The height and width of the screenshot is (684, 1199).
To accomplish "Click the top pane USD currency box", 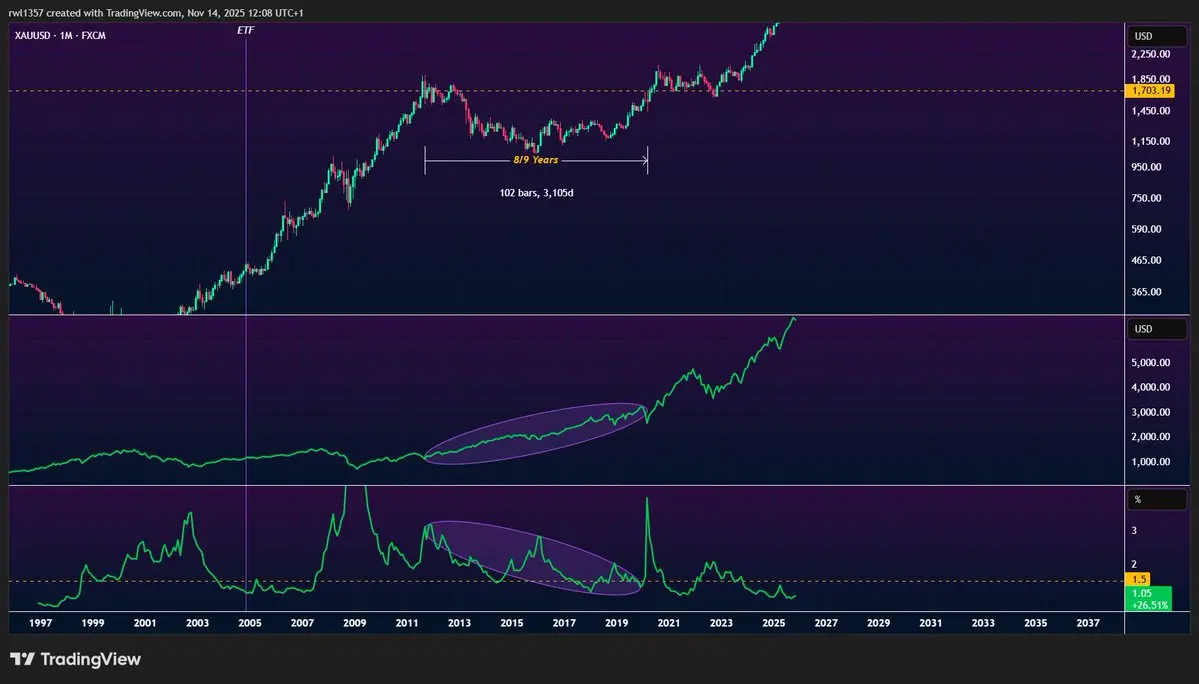I will click(x=1157, y=36).
